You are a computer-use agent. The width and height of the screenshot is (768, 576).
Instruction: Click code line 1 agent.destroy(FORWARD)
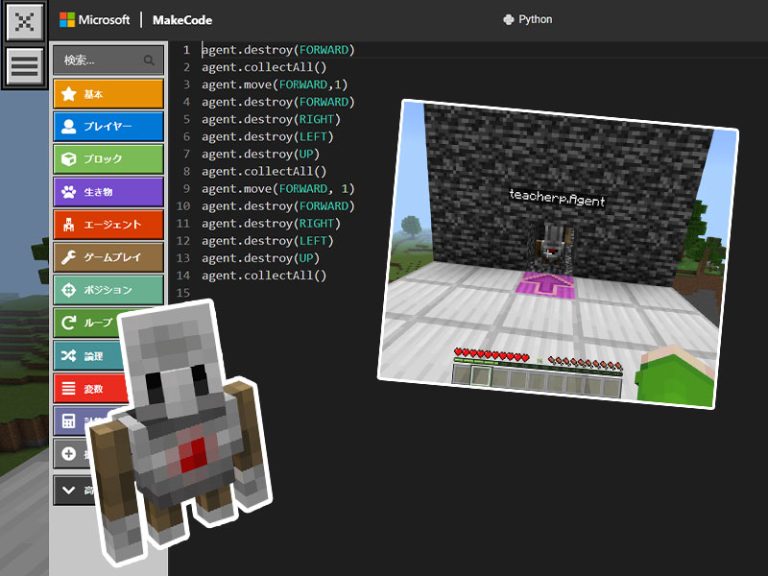(278, 49)
